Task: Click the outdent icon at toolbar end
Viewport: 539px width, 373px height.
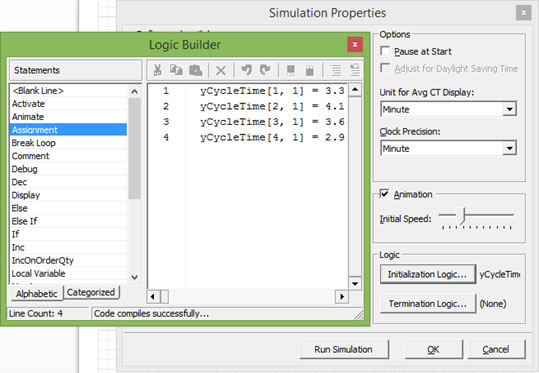Action: [x=355, y=70]
